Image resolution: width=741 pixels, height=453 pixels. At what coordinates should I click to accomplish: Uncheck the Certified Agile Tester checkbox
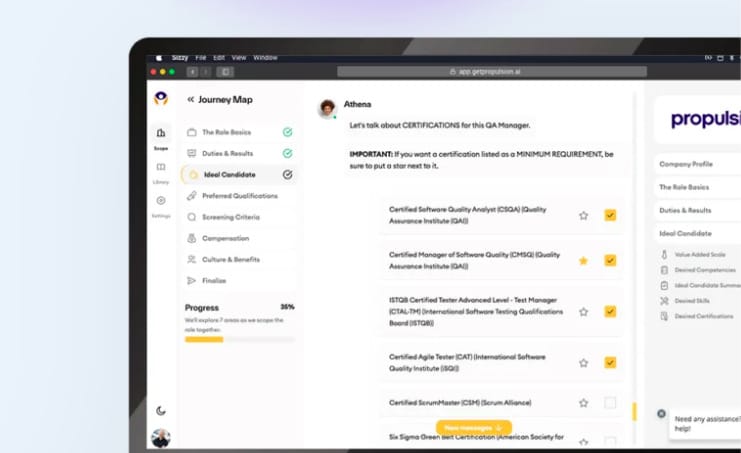[x=610, y=362]
